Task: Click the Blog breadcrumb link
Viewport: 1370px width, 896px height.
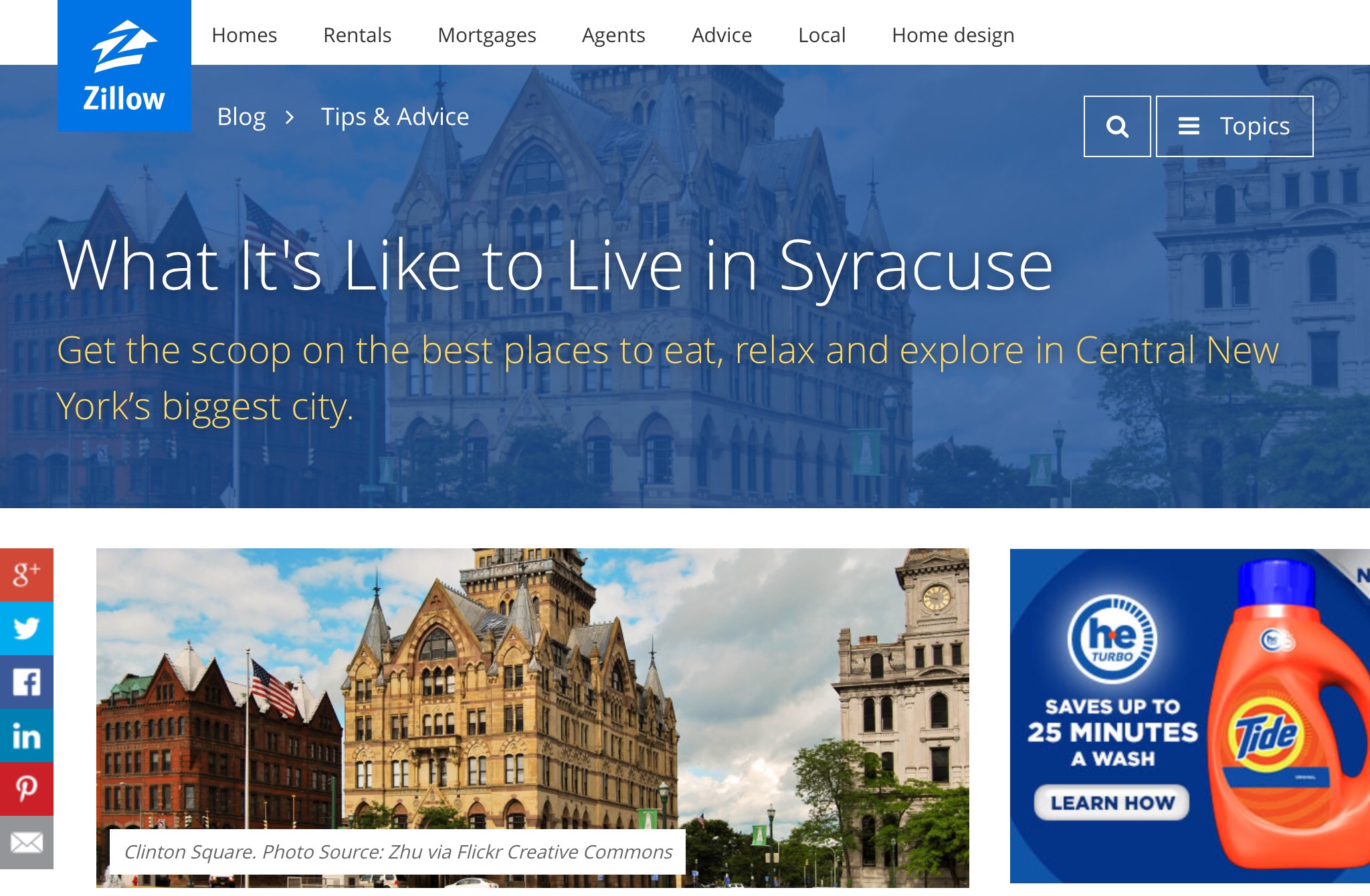Action: point(241,117)
